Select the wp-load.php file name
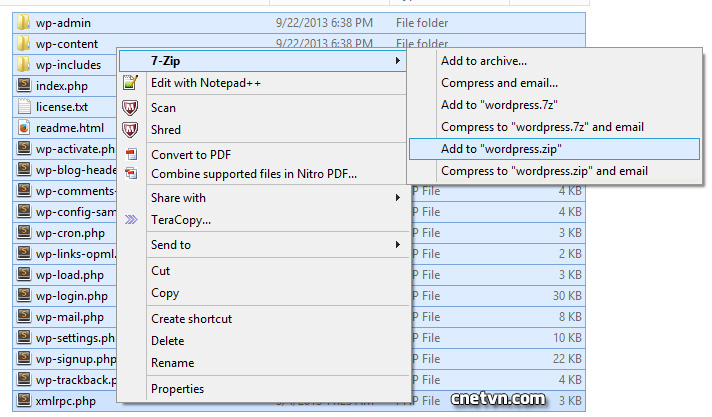712x417 pixels. (69, 275)
